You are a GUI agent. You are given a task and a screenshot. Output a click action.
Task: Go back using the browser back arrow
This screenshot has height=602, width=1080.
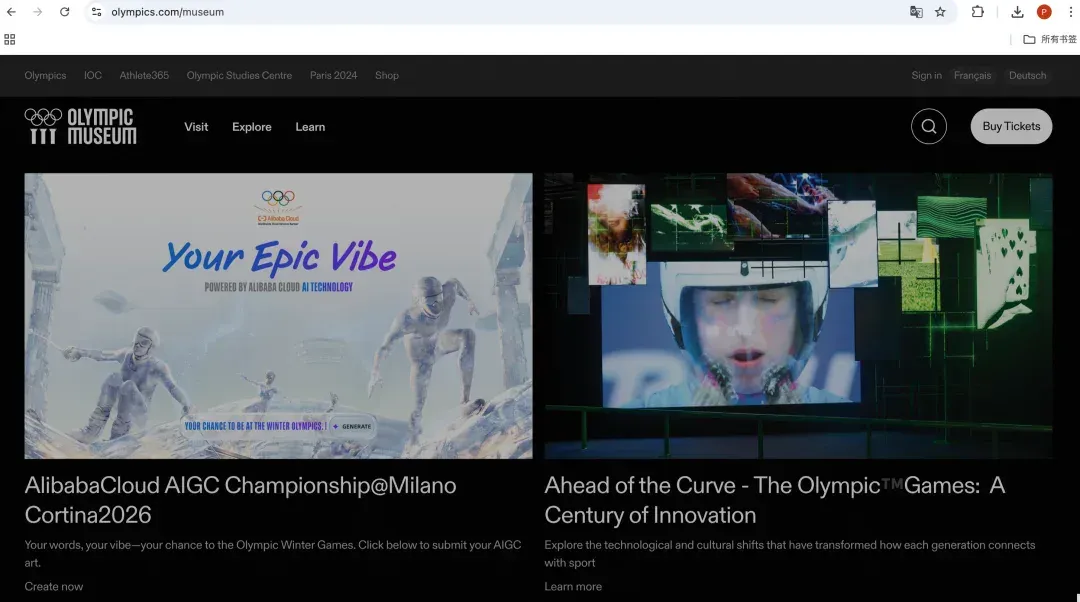[11, 12]
